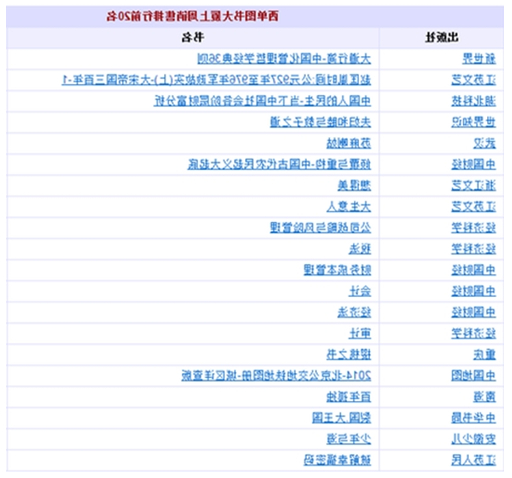Viewport: 512px width, 478px height.
Task: Click the 经济法 book title
Action: 354,312
